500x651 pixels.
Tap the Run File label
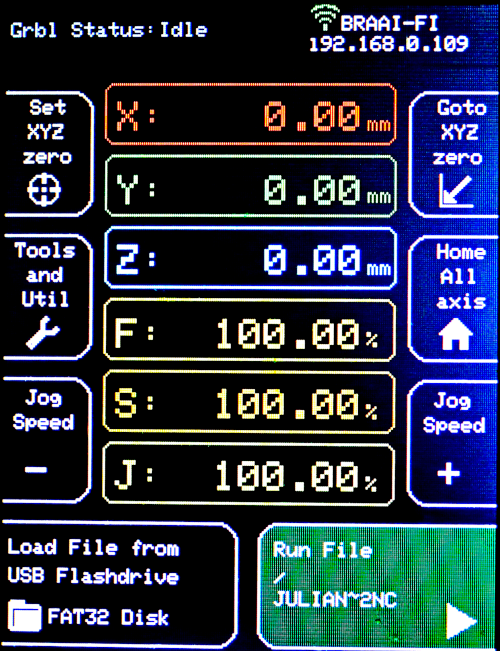pos(322,551)
